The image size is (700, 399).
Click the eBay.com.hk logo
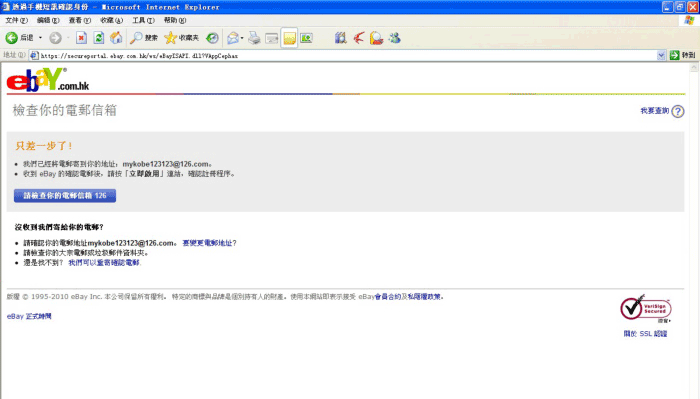pos(48,80)
